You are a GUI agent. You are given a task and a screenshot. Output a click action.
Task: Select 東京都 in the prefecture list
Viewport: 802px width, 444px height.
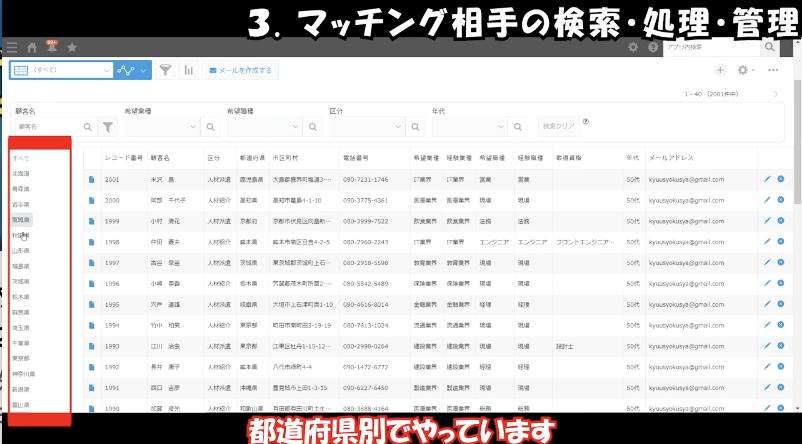20,358
